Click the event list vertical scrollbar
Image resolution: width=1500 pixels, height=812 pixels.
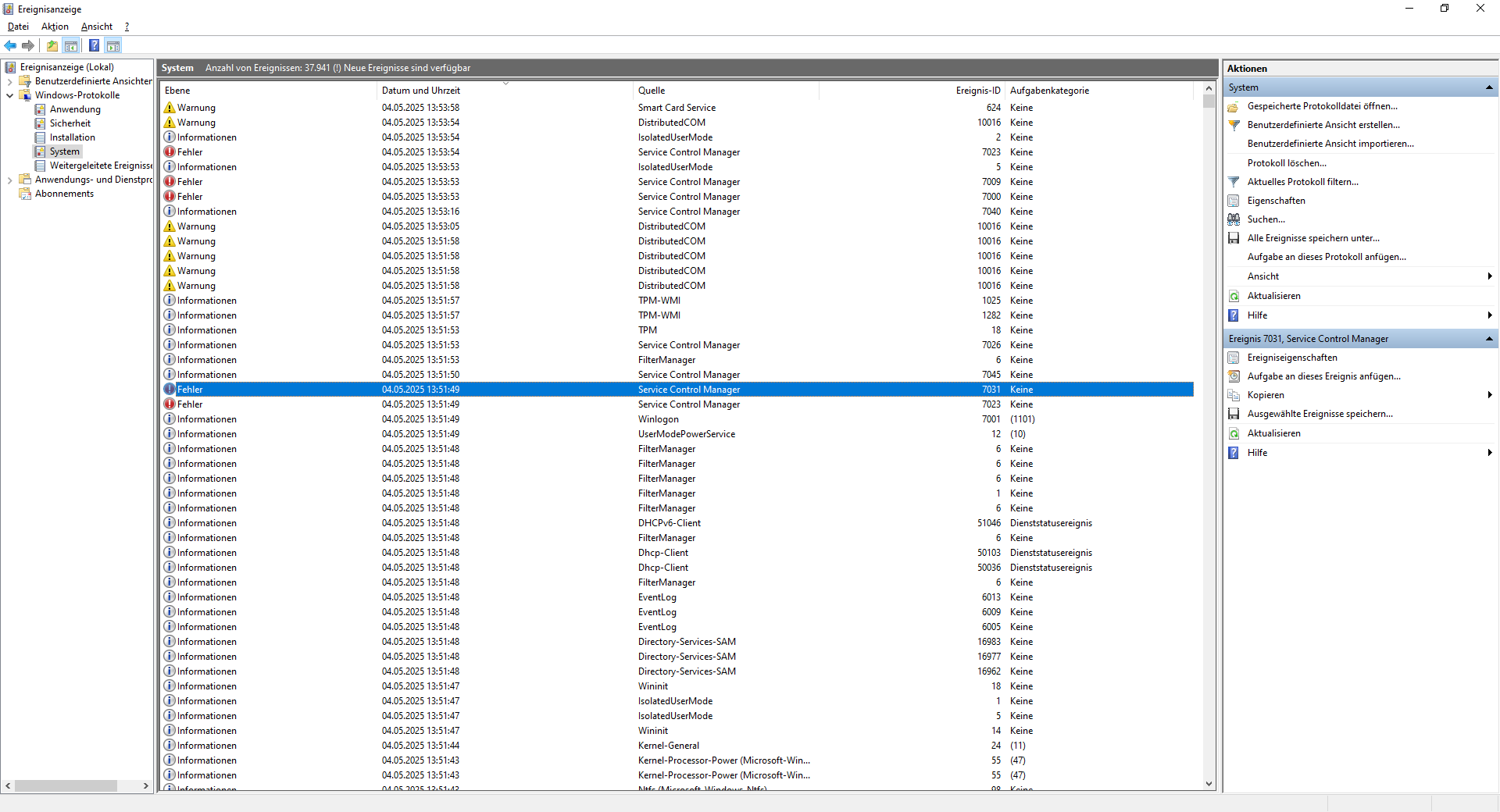click(x=1209, y=437)
